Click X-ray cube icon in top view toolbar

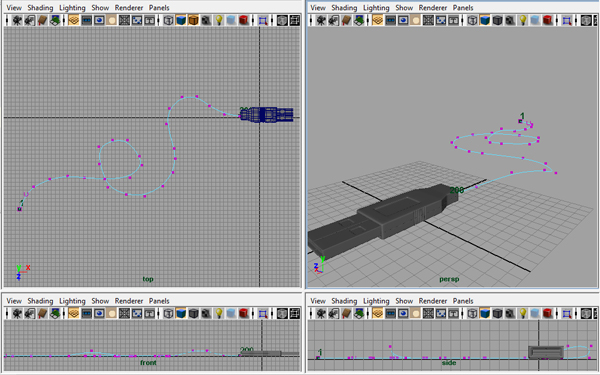231,20
